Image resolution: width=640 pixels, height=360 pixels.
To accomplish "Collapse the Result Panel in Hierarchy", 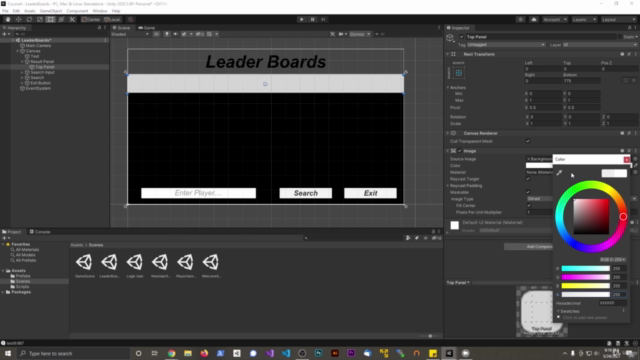I will coord(22,62).
